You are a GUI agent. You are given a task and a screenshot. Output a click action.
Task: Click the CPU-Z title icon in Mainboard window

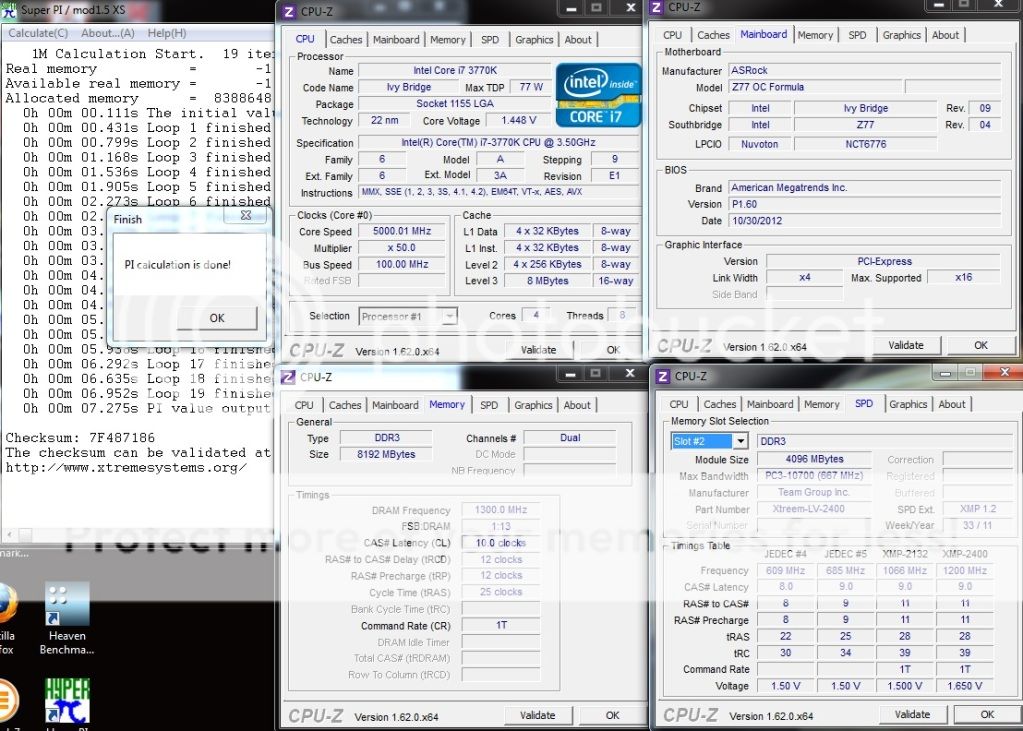point(656,7)
